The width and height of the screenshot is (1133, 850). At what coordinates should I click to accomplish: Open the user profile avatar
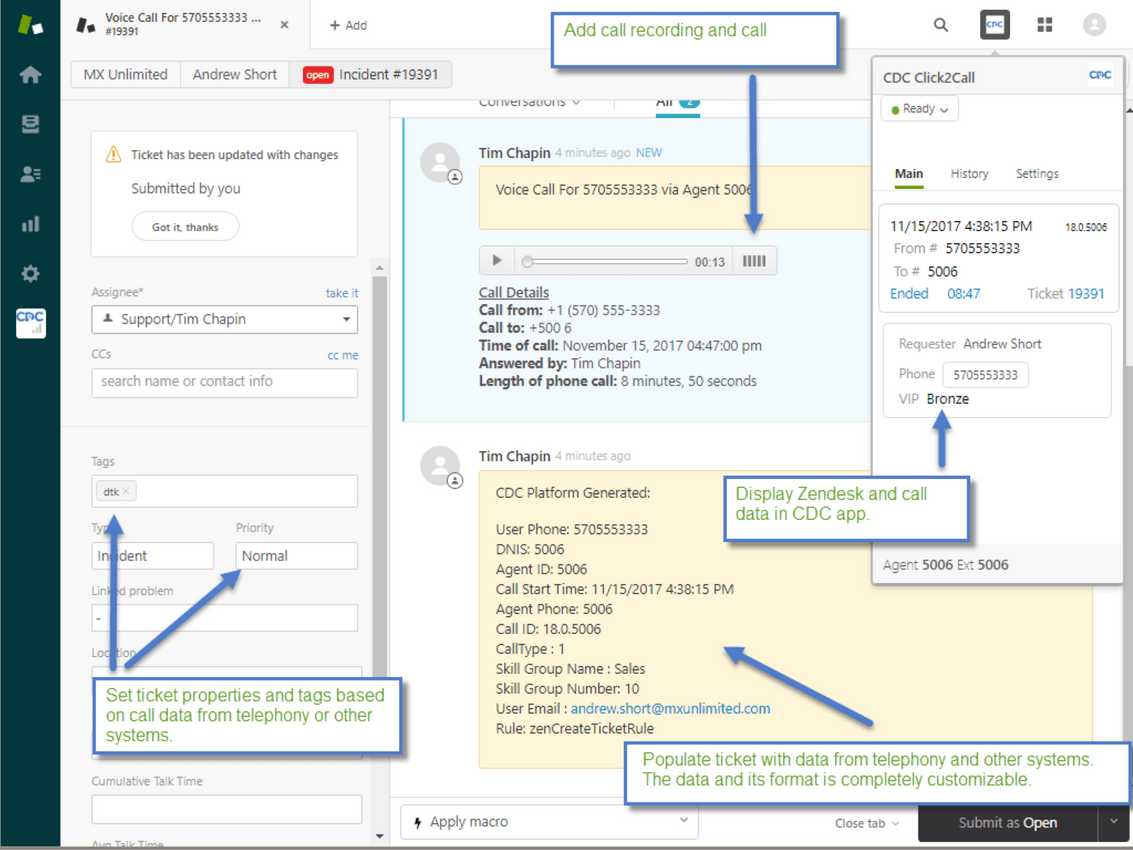coord(1094,24)
